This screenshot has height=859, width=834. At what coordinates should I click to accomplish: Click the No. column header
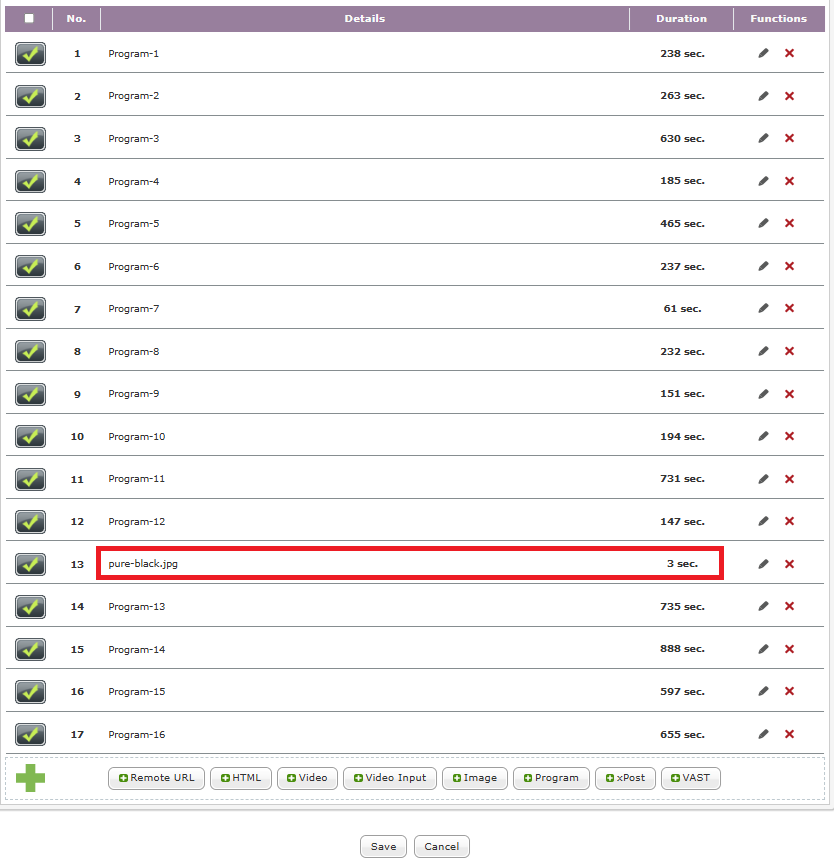[76, 19]
